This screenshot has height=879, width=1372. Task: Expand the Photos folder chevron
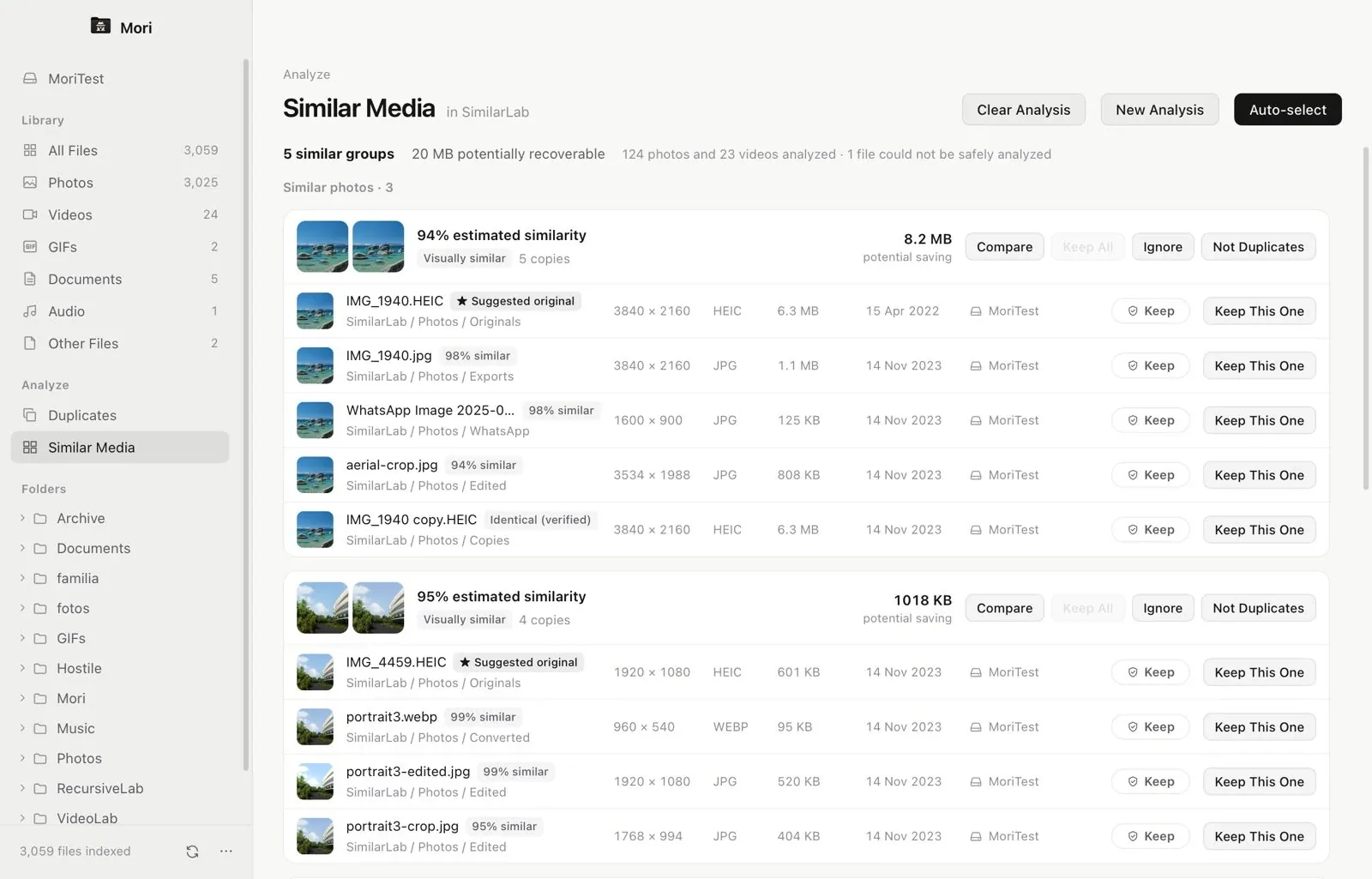(x=22, y=759)
